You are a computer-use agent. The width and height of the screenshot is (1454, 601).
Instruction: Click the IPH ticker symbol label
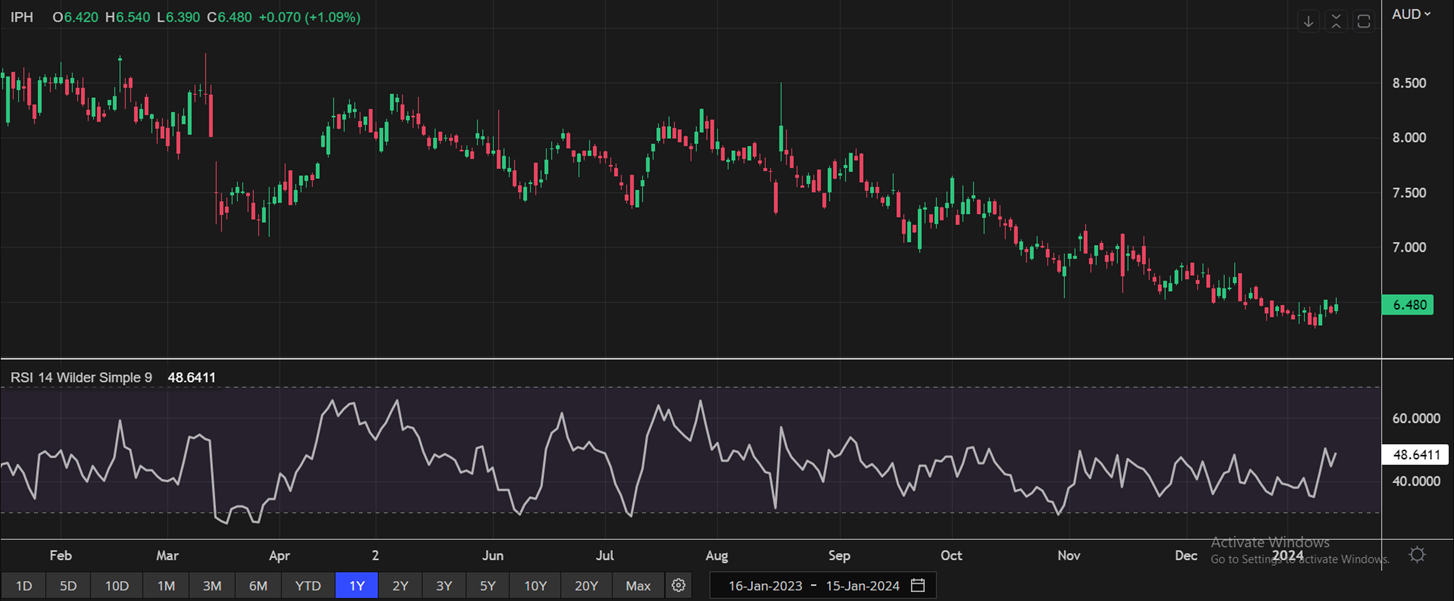(22, 18)
